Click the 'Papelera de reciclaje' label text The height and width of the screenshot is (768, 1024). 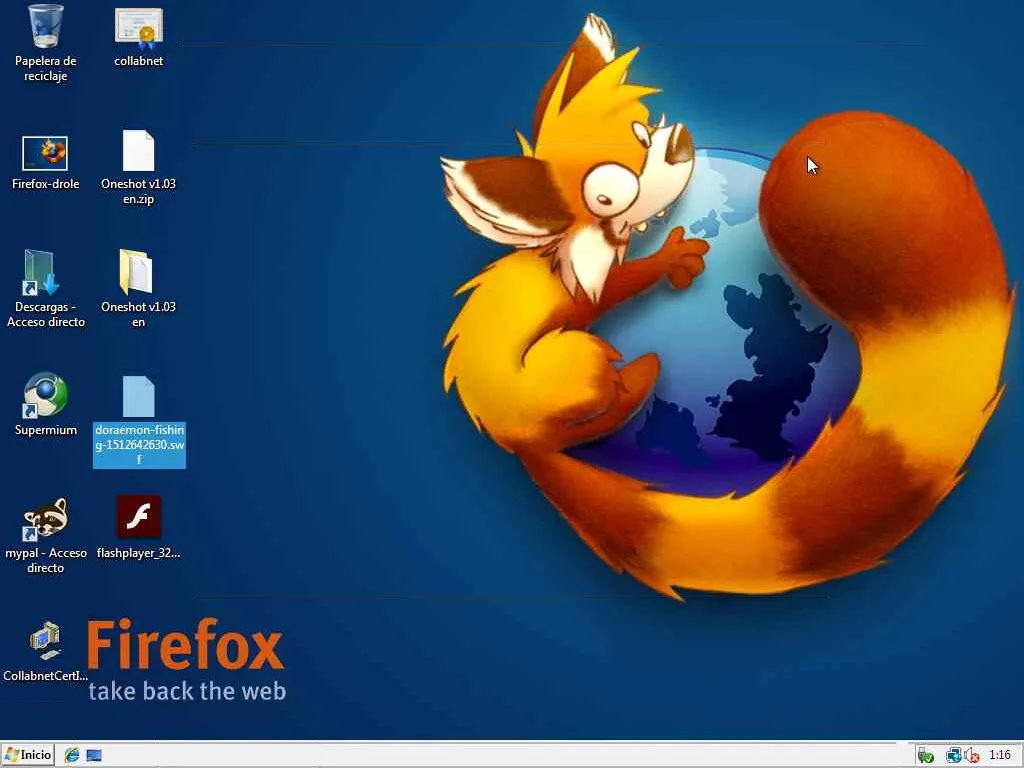(46, 69)
